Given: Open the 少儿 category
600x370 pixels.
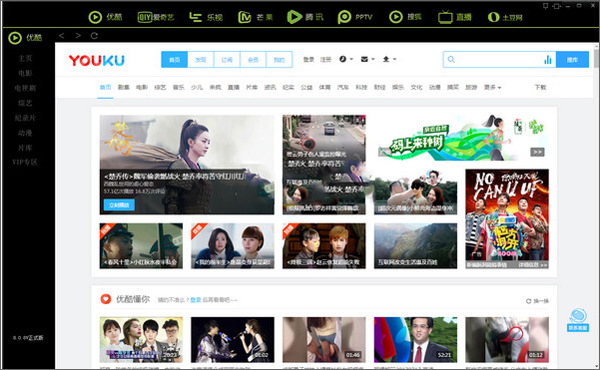Looking at the screenshot, I should 197,87.
